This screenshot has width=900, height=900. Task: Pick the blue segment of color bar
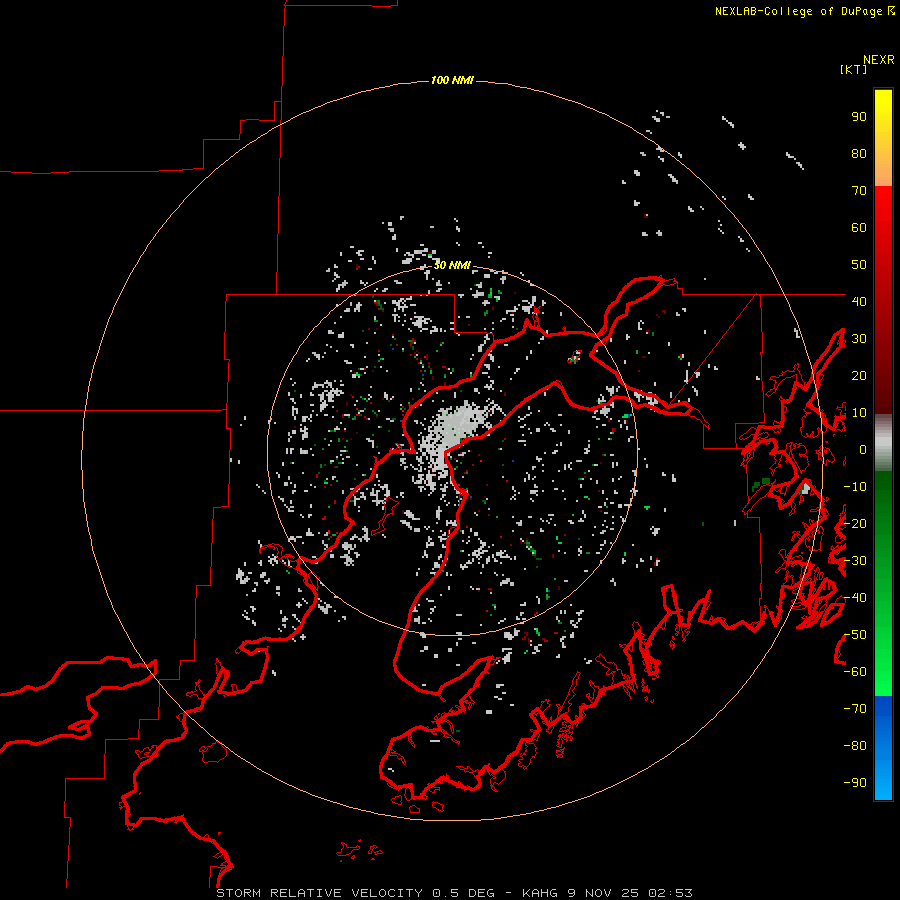point(883,748)
